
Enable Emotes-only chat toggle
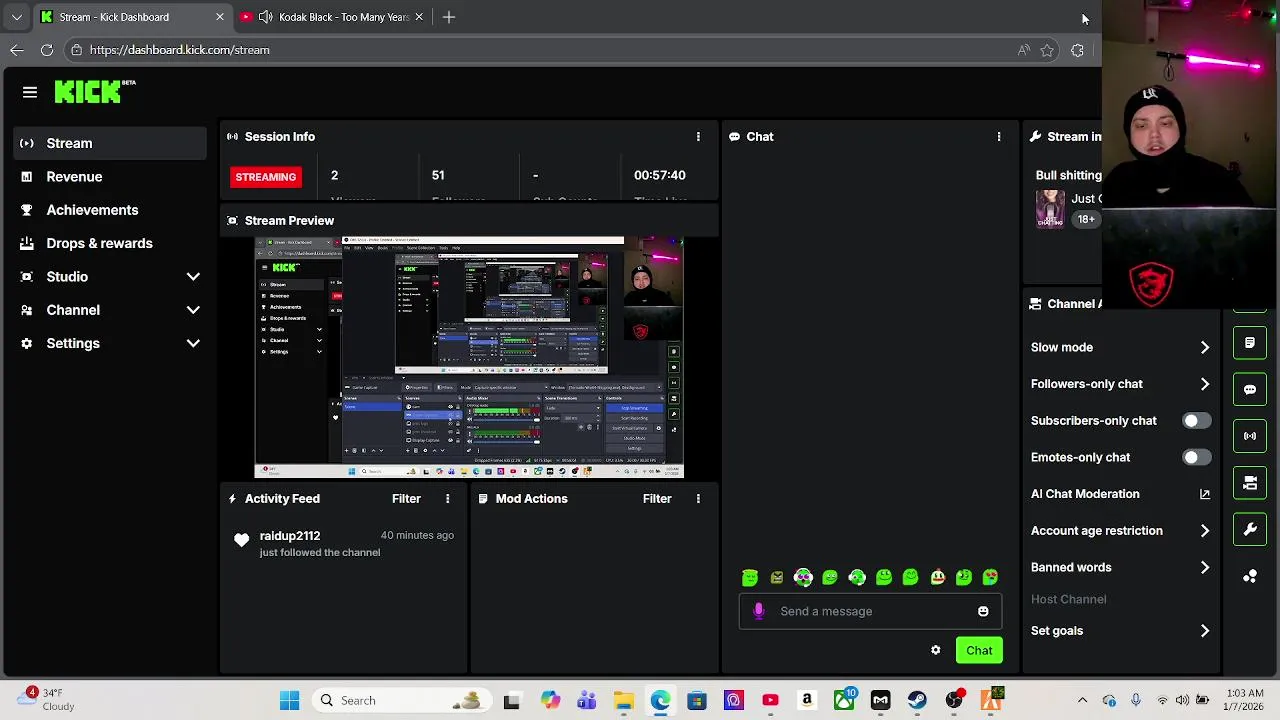(1196, 458)
